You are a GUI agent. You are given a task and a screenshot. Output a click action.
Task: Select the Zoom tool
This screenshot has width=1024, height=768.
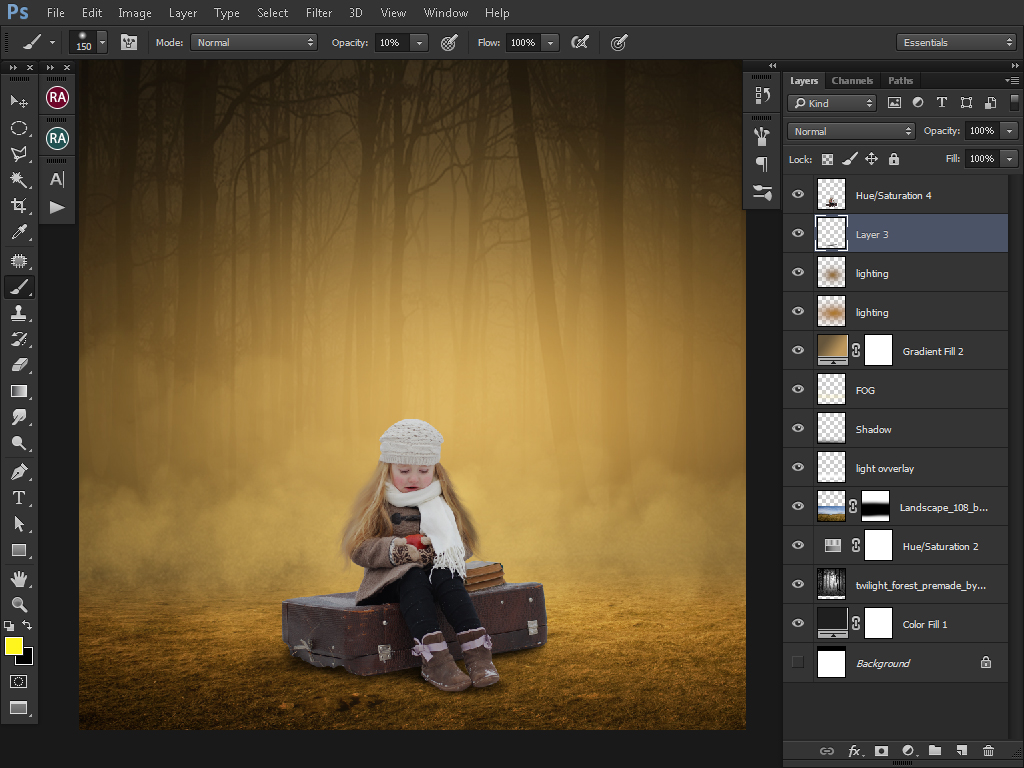tap(18, 604)
